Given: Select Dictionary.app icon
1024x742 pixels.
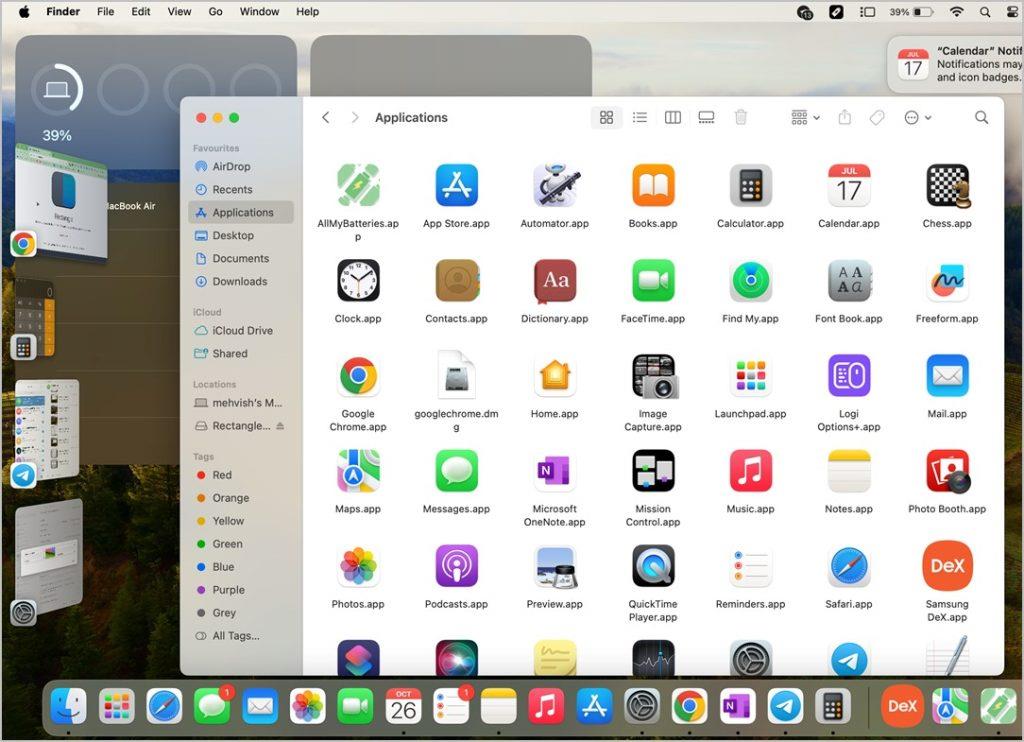Looking at the screenshot, I should pos(554,281).
